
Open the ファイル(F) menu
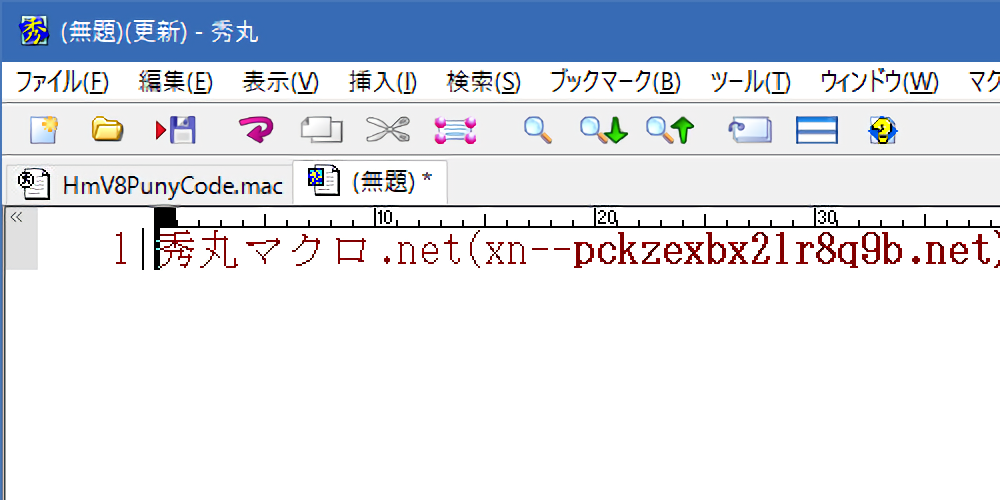click(x=62, y=82)
